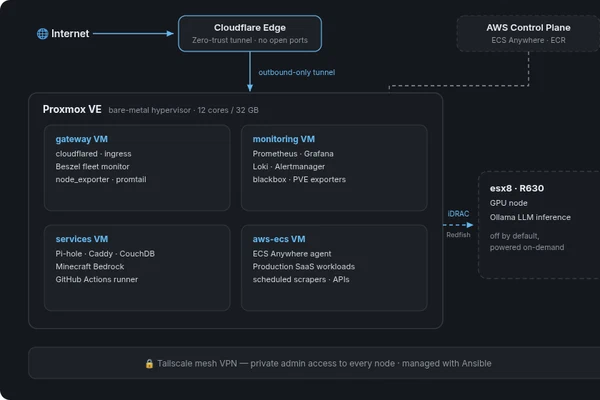Click the arrow from Internet to Cloudflare

pyautogui.click(x=133, y=34)
